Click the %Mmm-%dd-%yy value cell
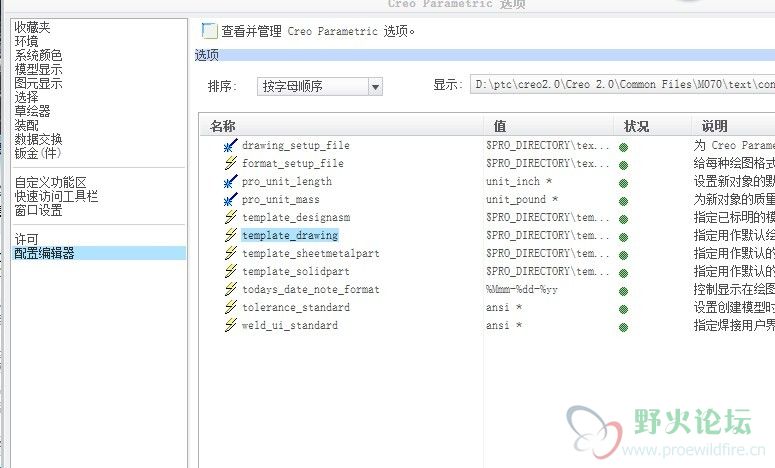 522,289
